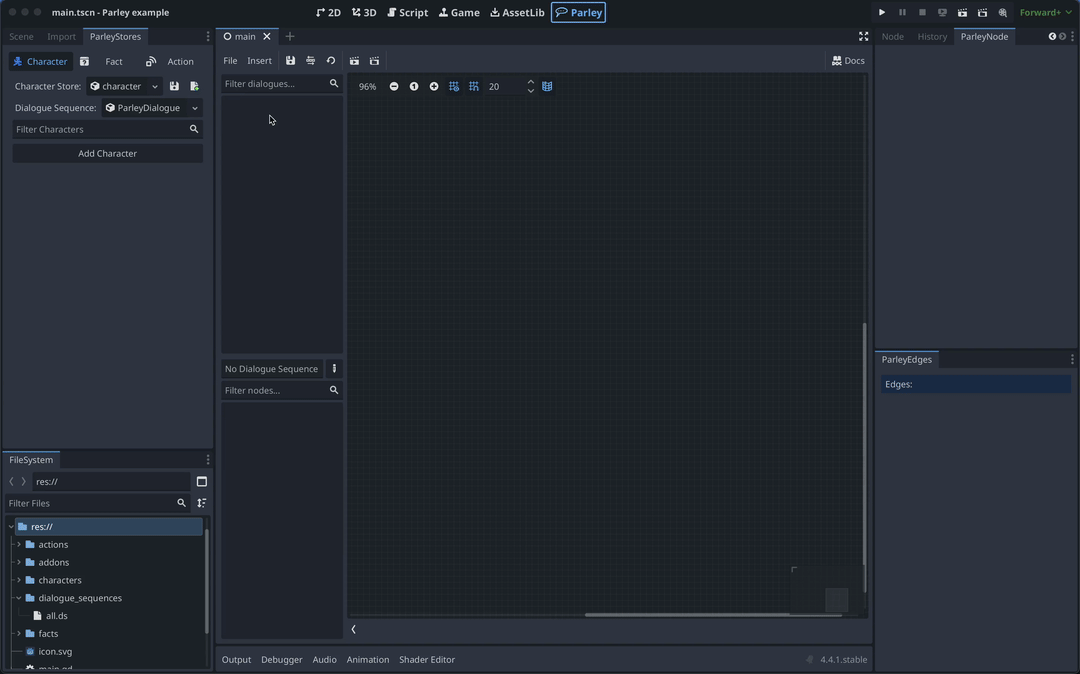Zoom in on the dialogue graph canvas
Image resolution: width=1080 pixels, height=674 pixels.
[434, 86]
